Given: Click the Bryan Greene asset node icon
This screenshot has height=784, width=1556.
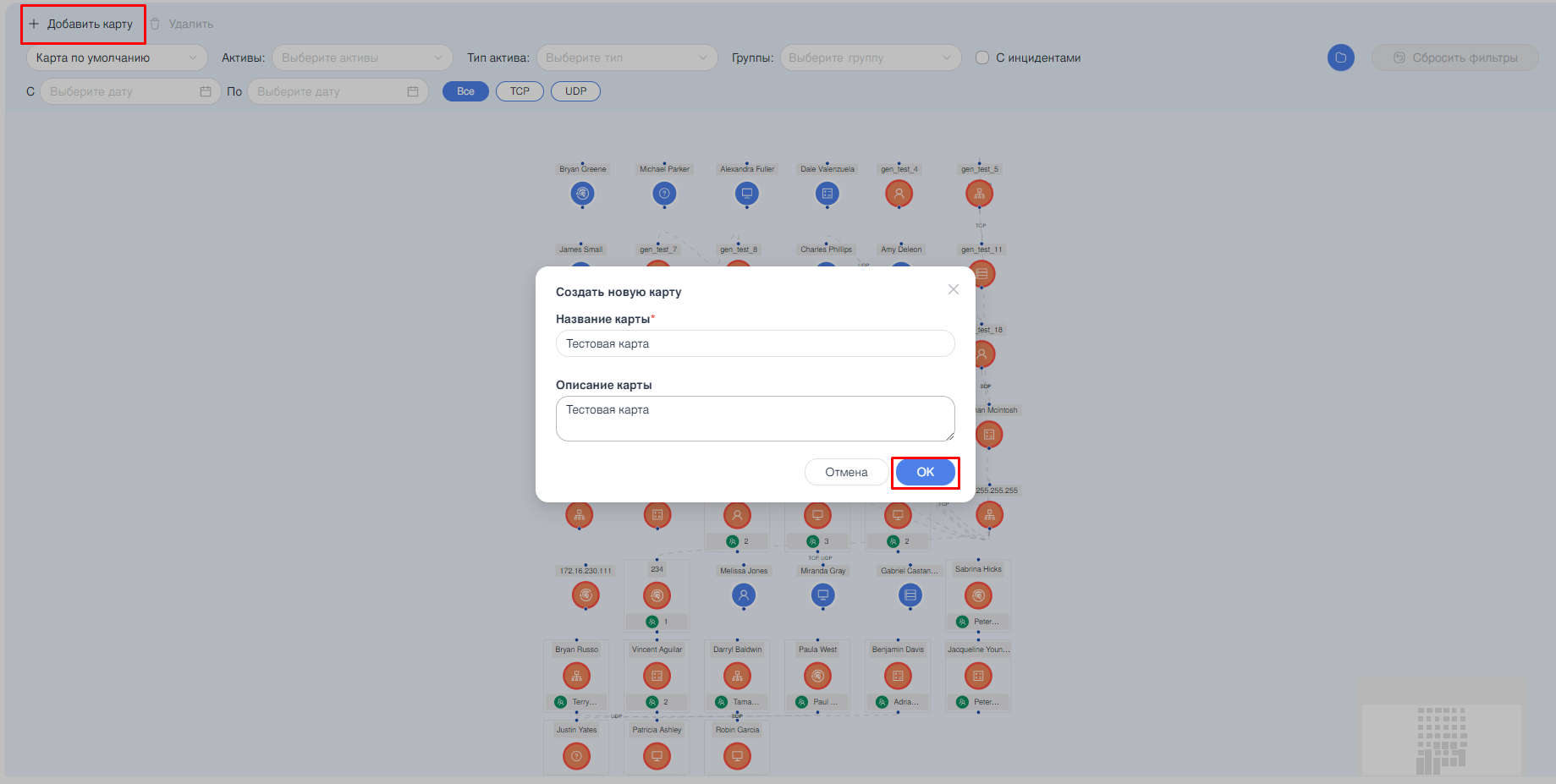Looking at the screenshot, I should (x=582, y=194).
